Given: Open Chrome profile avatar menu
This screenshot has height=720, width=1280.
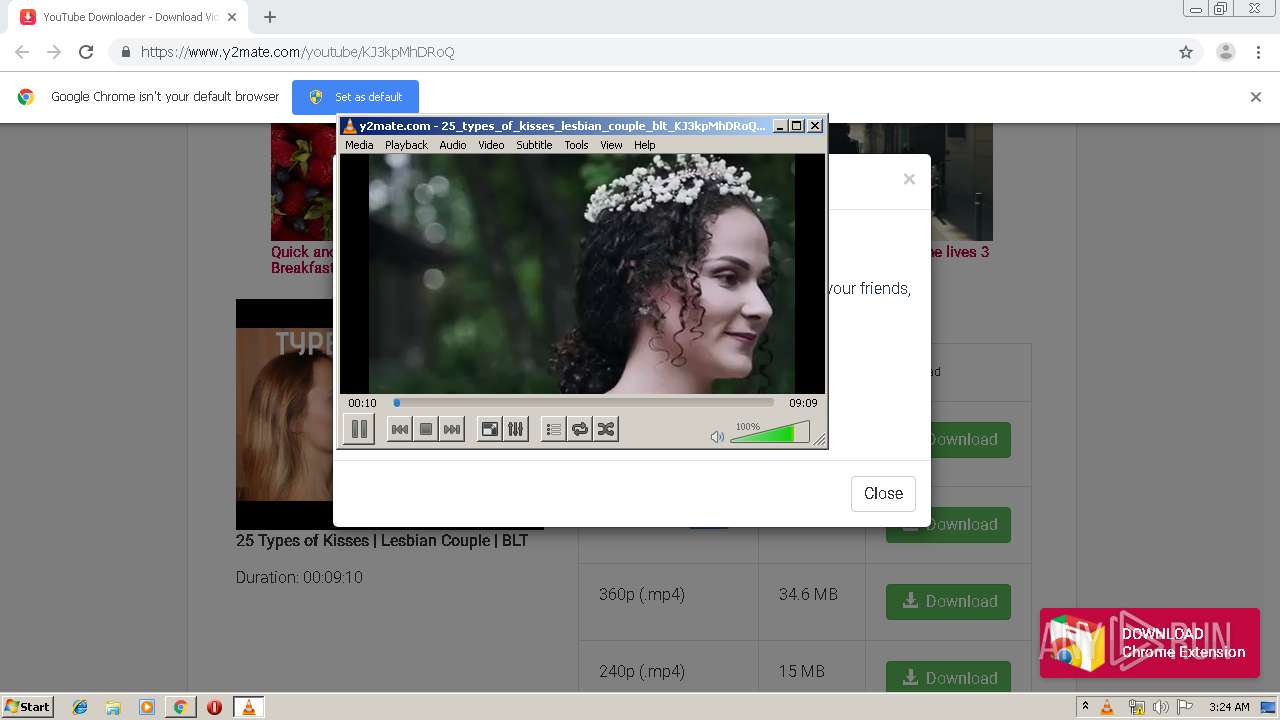Looking at the screenshot, I should click(1225, 52).
